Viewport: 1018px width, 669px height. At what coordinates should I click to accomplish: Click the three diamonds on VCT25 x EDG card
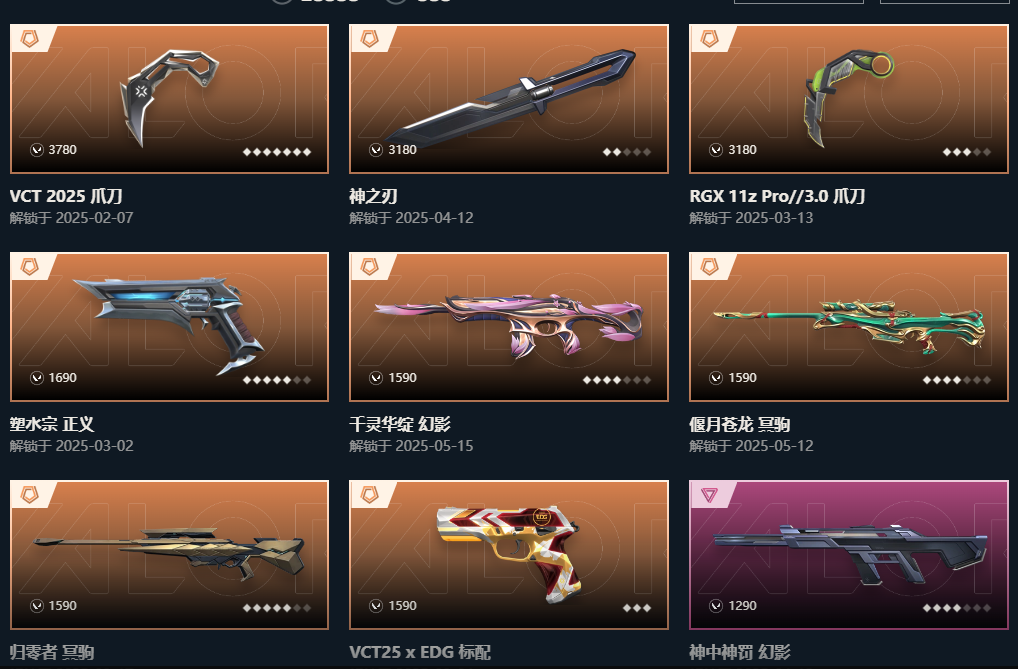click(x=637, y=608)
